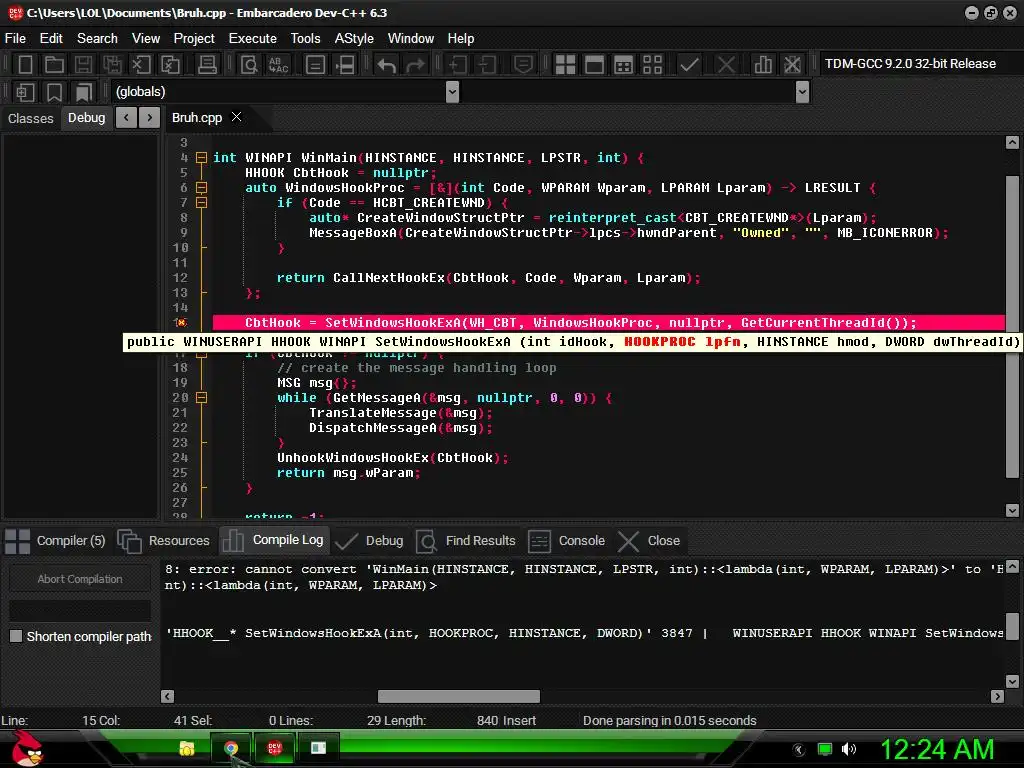Print the file using printer icon
Image resolution: width=1024 pixels, height=768 pixels.
pyautogui.click(x=207, y=64)
